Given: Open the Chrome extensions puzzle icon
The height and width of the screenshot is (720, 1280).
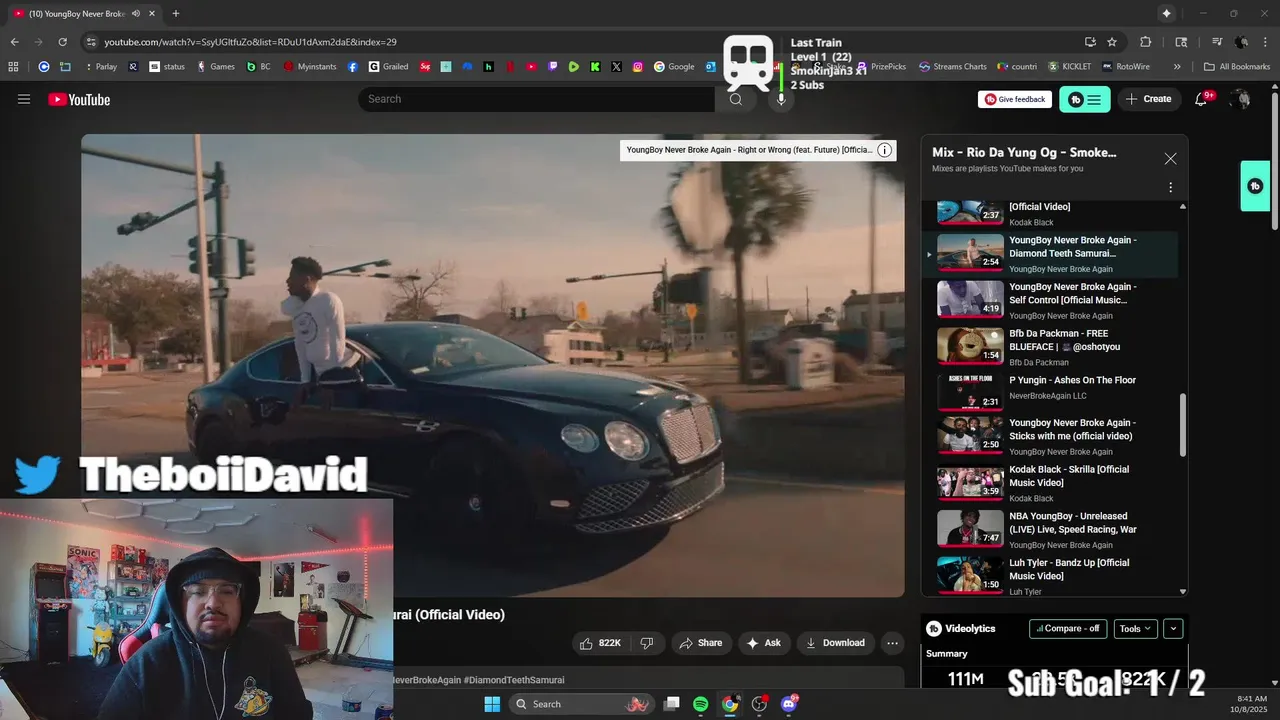Looking at the screenshot, I should pyautogui.click(x=1146, y=42).
